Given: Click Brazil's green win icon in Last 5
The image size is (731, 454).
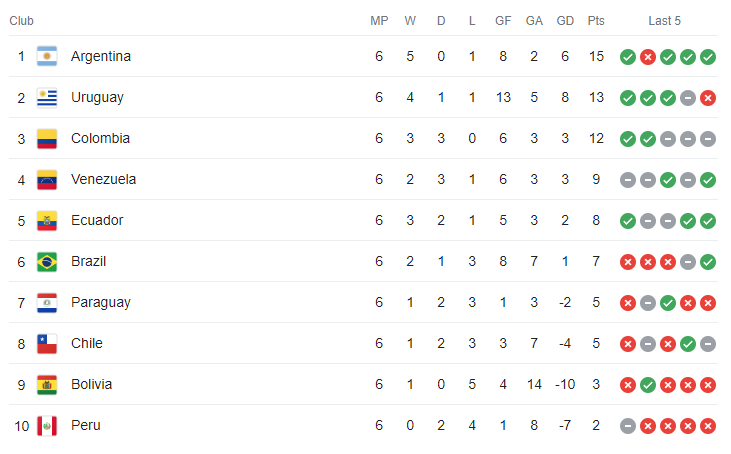Looking at the screenshot, I should pos(708,262).
